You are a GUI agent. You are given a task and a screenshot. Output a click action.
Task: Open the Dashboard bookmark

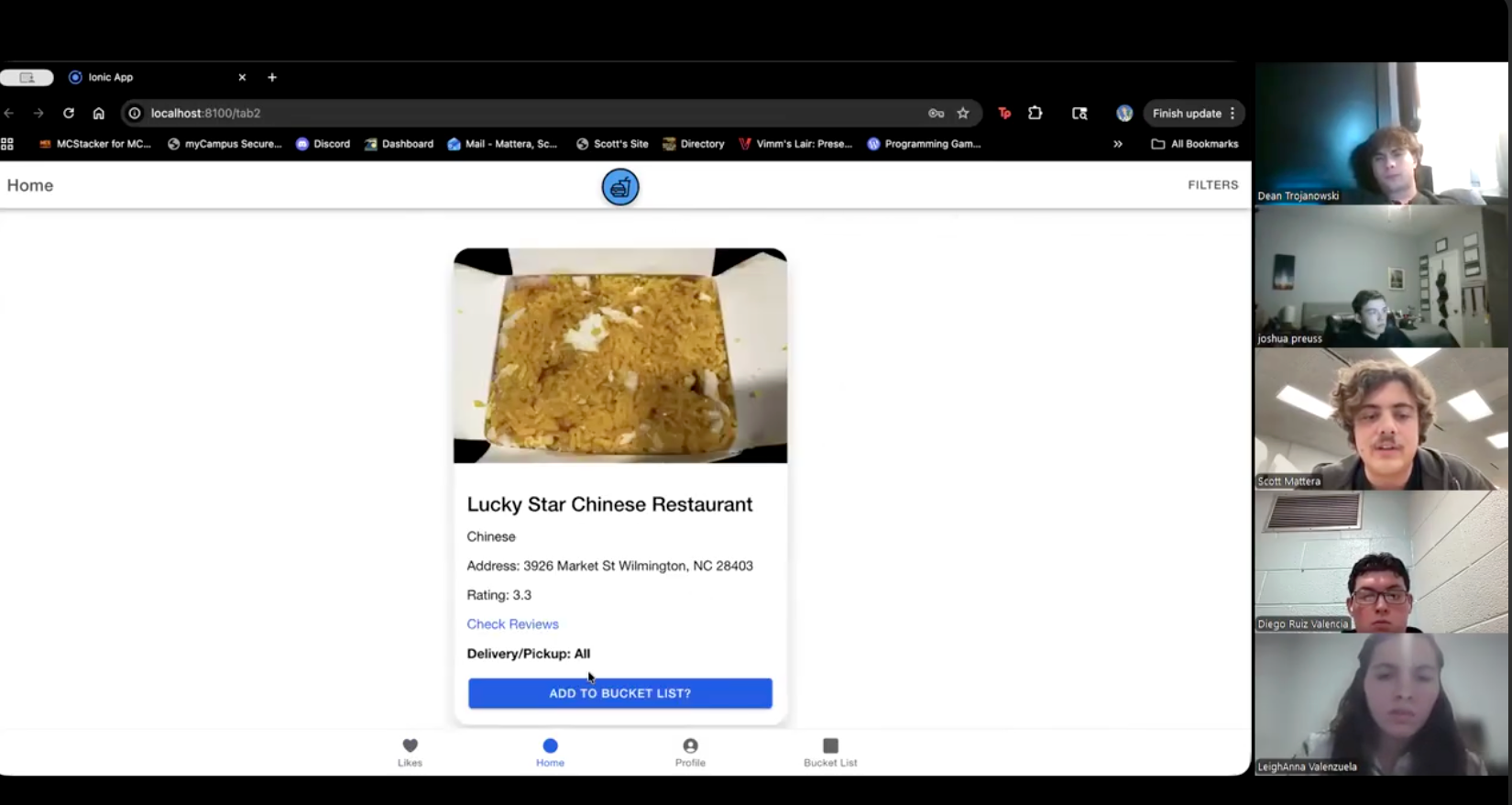399,144
